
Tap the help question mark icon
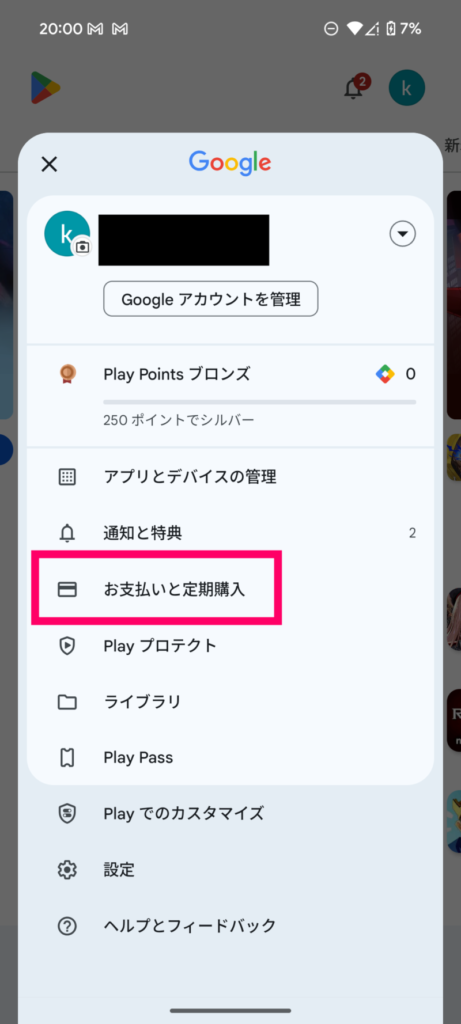click(67, 925)
